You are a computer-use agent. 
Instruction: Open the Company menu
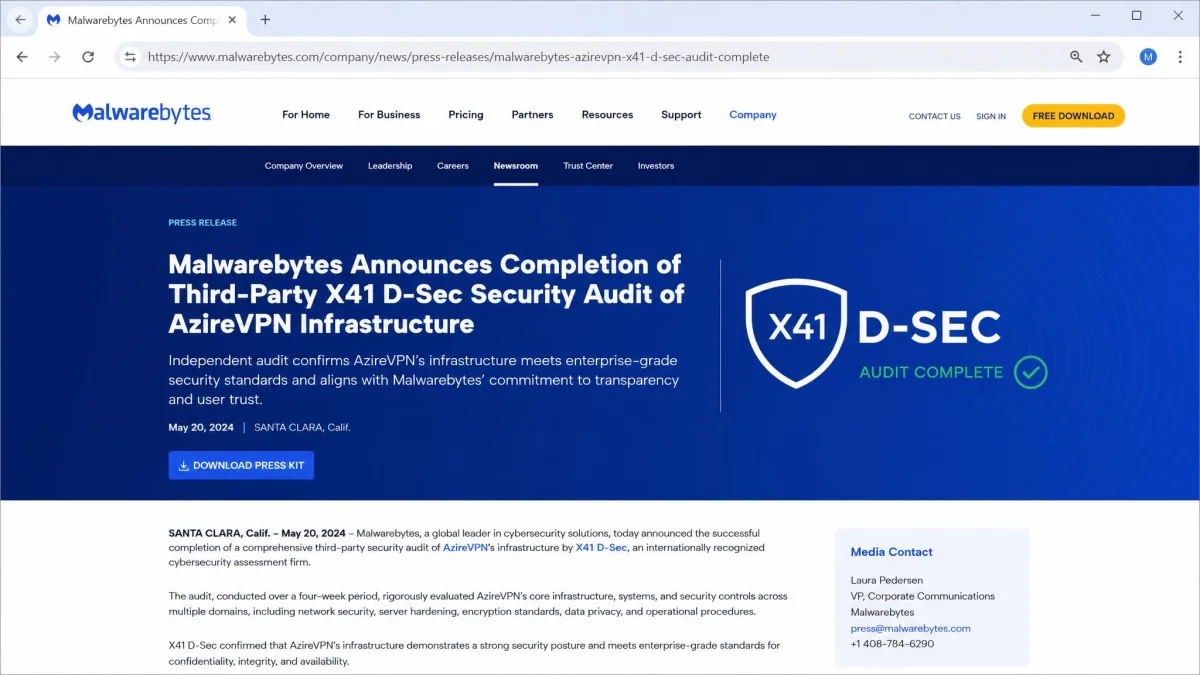(x=753, y=115)
